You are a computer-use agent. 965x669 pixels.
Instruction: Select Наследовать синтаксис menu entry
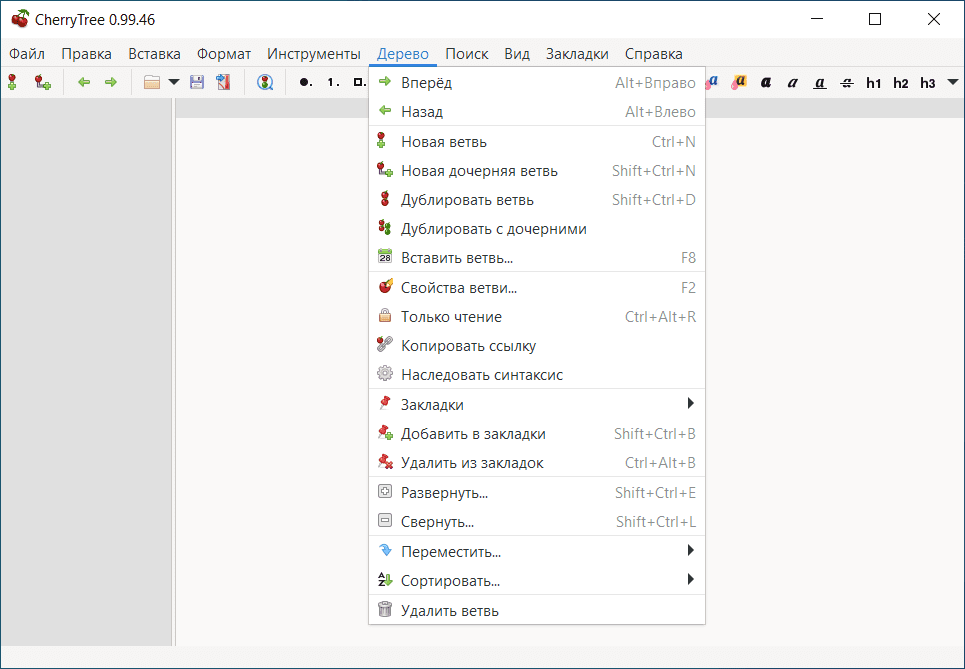537,374
